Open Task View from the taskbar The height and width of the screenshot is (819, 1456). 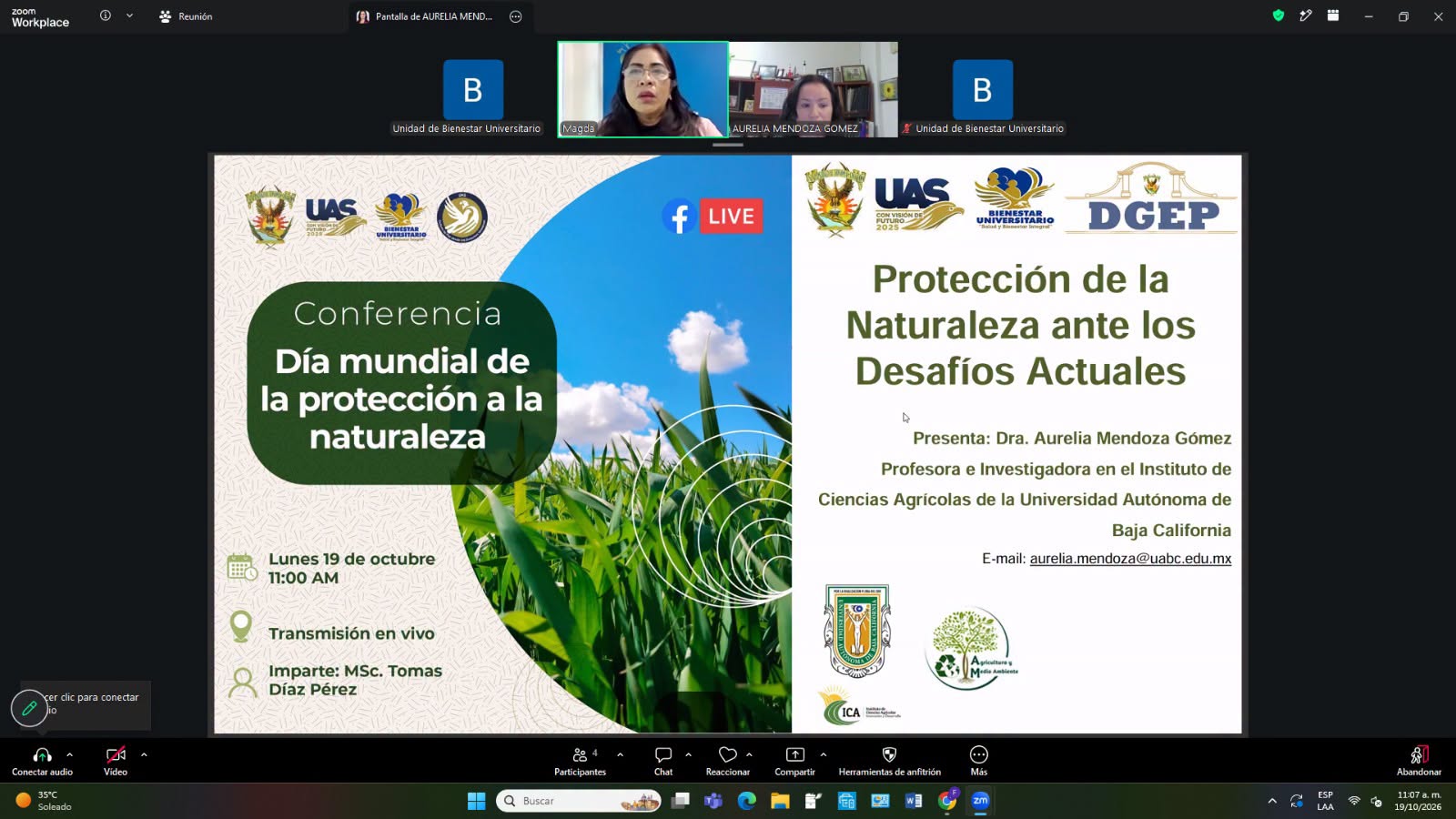[680, 801]
